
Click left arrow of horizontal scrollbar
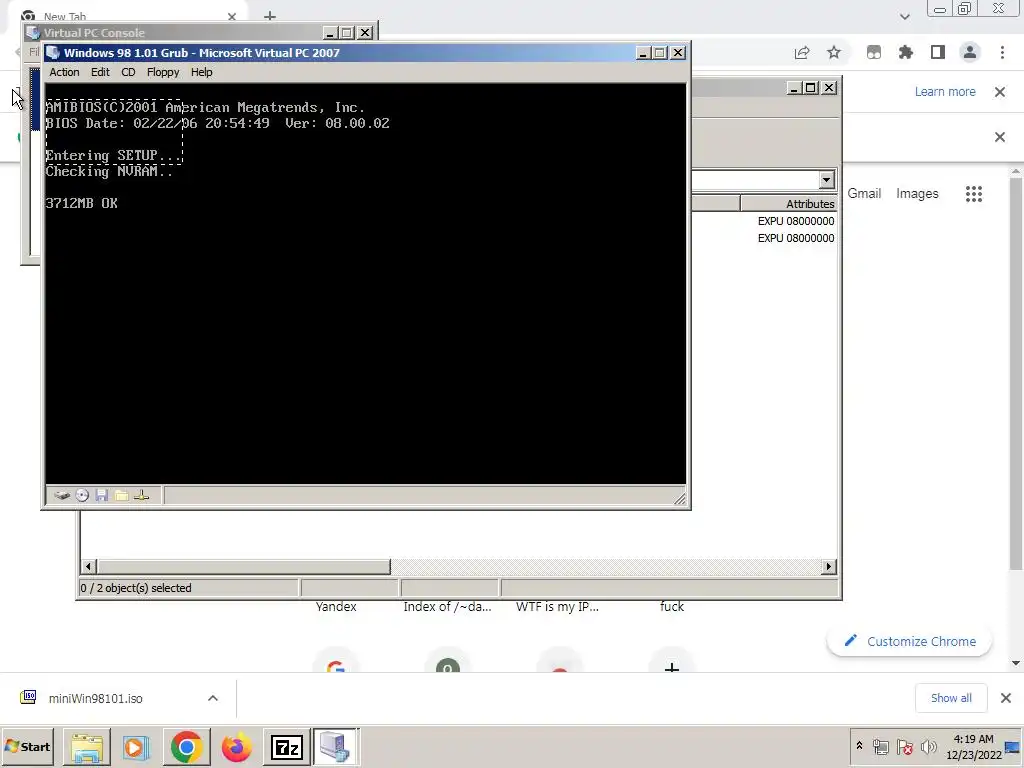point(89,566)
